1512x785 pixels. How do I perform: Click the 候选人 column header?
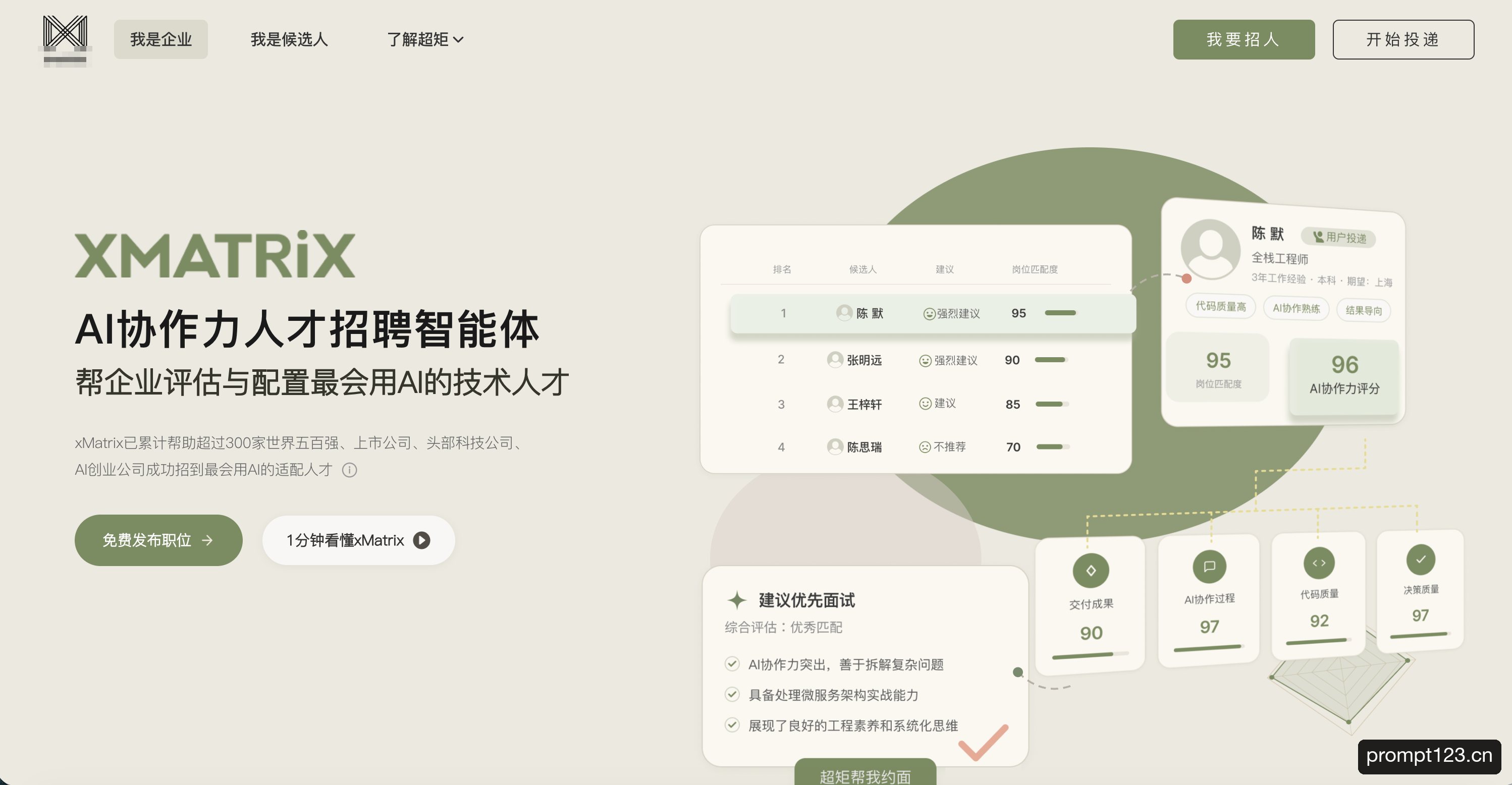click(x=862, y=269)
